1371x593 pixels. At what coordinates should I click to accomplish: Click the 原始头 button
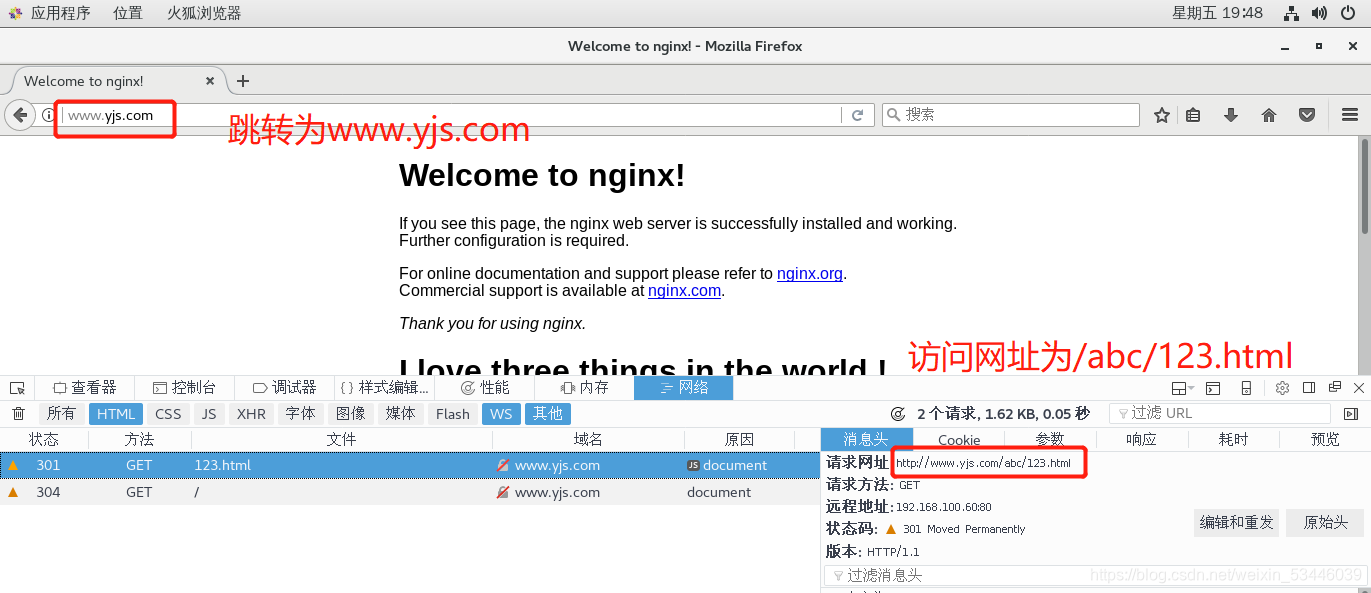[1325, 522]
